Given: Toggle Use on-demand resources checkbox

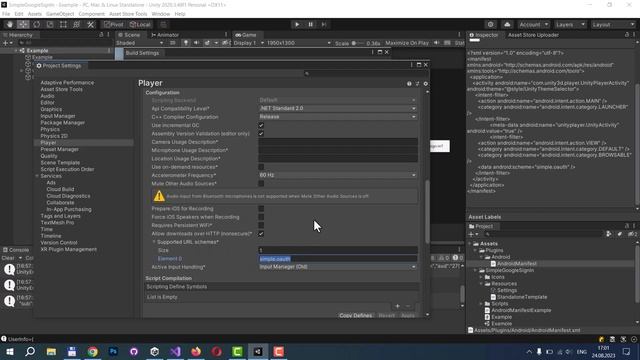Looking at the screenshot, I should click(x=261, y=167).
